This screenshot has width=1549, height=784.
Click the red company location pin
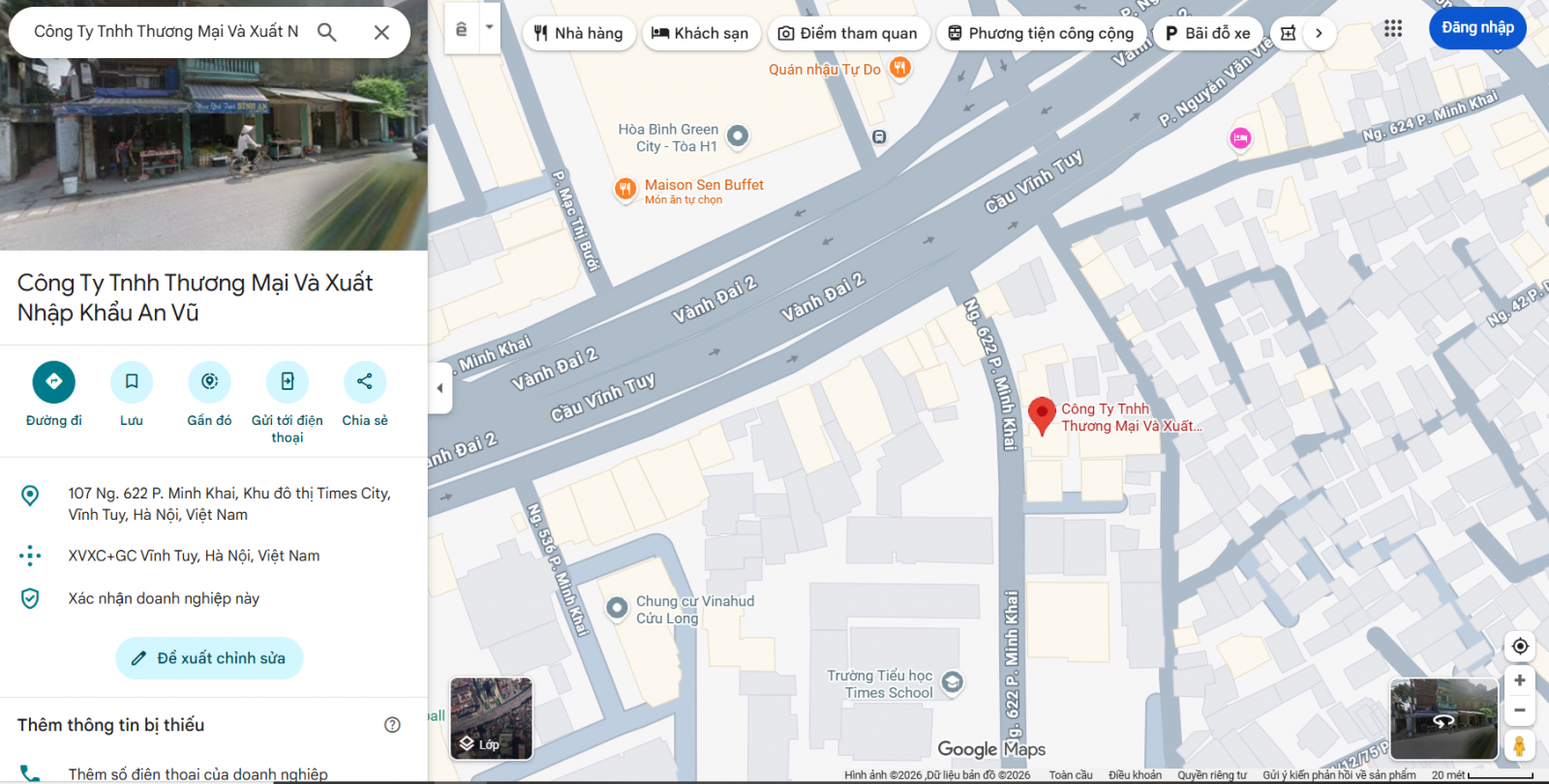click(x=1042, y=415)
